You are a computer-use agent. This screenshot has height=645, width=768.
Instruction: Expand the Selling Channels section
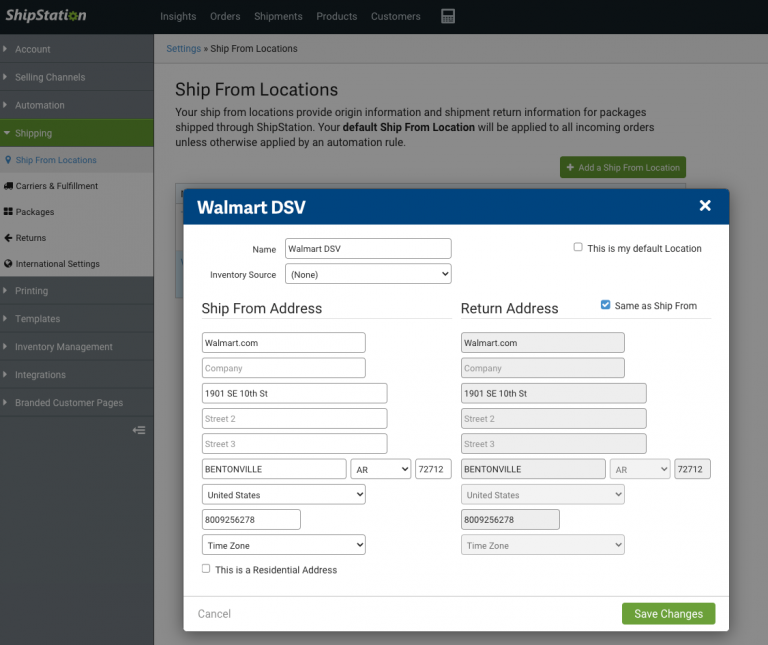pyautogui.click(x=76, y=77)
